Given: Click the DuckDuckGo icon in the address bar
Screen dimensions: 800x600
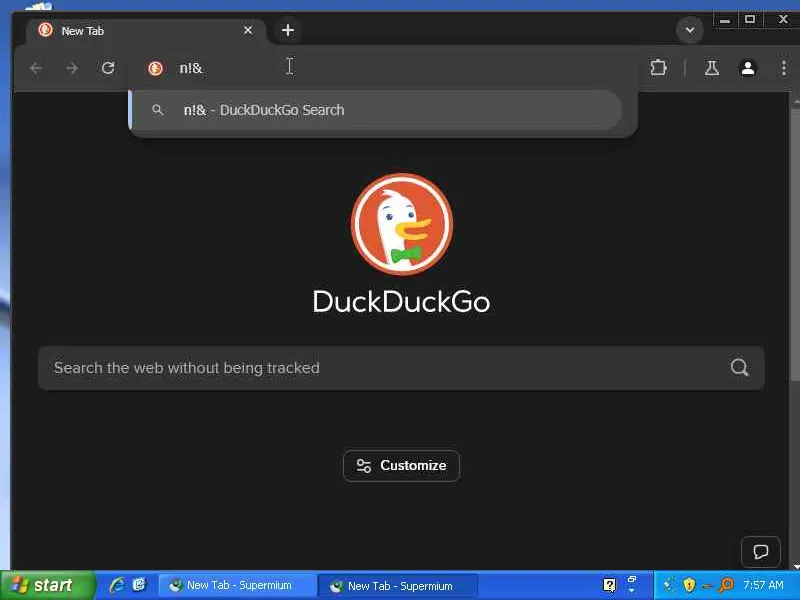Looking at the screenshot, I should [156, 68].
